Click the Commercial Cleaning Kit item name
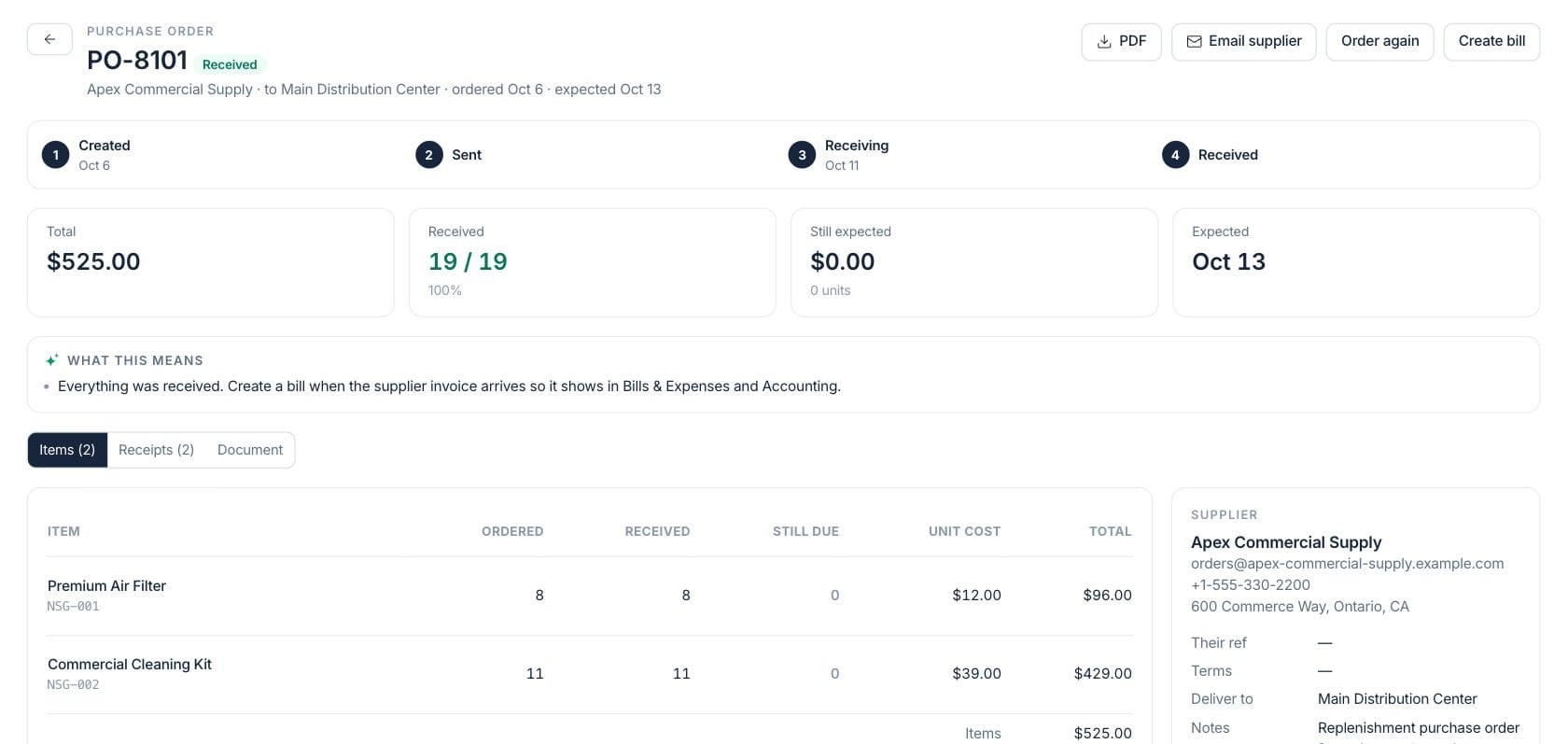The height and width of the screenshot is (744, 1568). coord(130,665)
